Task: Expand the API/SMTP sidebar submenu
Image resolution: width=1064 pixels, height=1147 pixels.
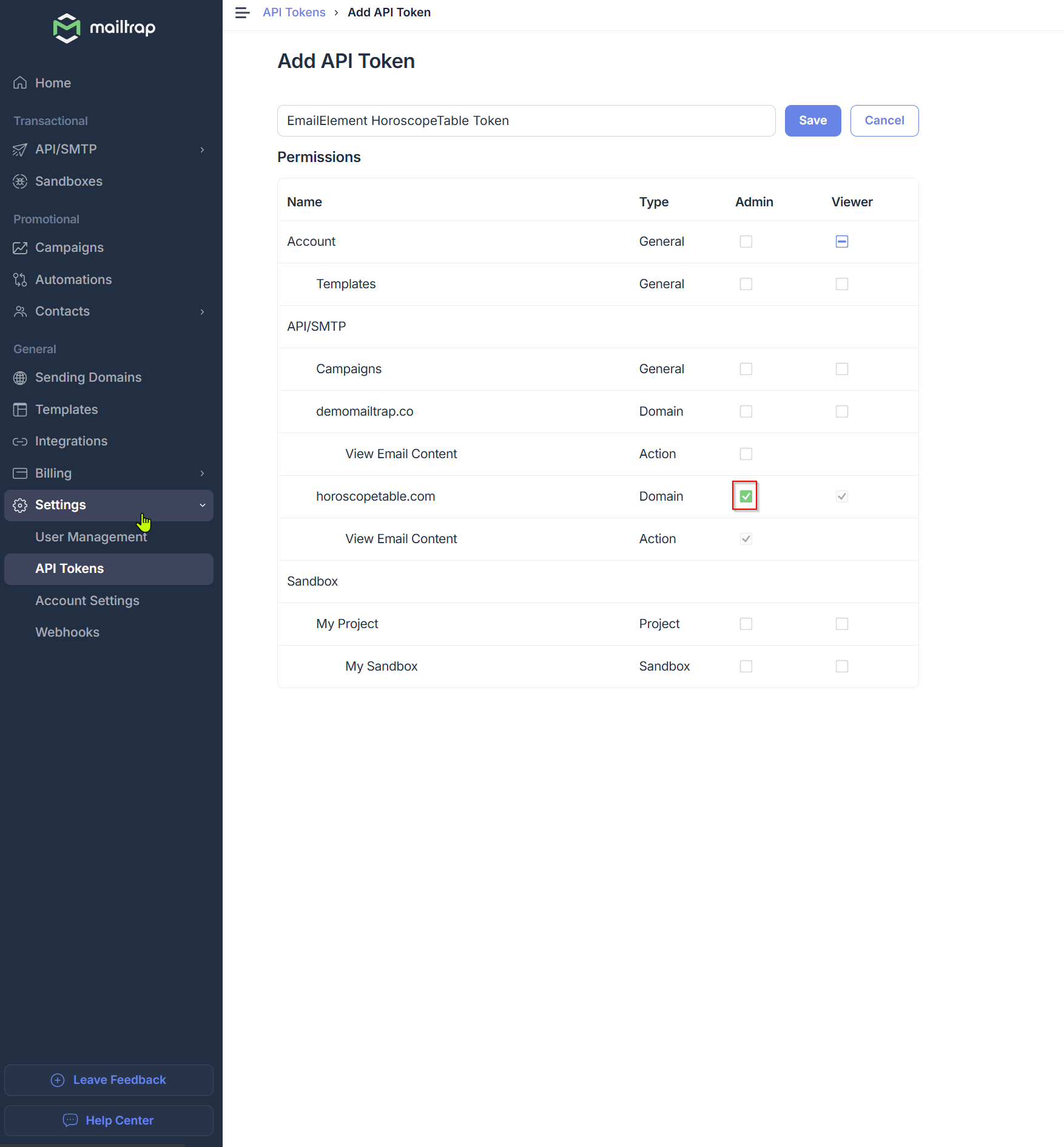Action: pyautogui.click(x=202, y=149)
